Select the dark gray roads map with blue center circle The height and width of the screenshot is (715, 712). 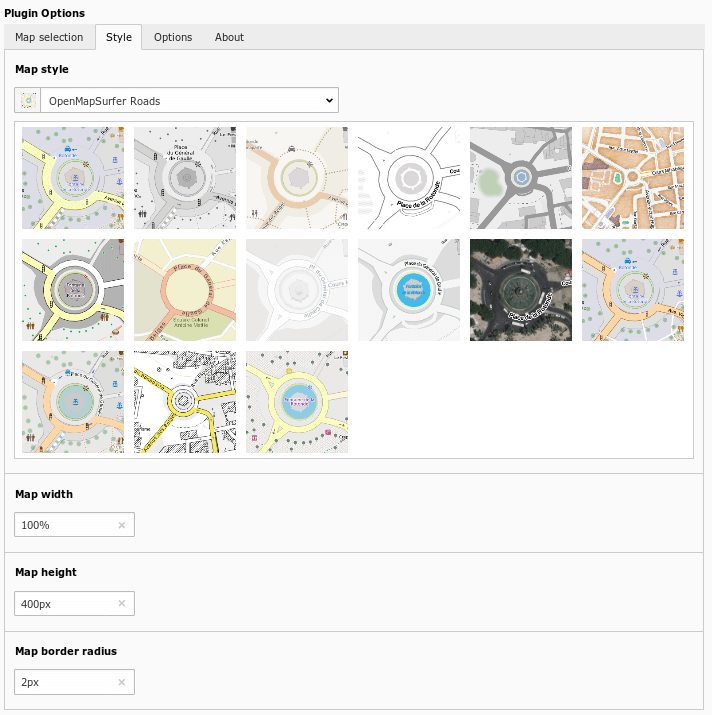click(520, 178)
